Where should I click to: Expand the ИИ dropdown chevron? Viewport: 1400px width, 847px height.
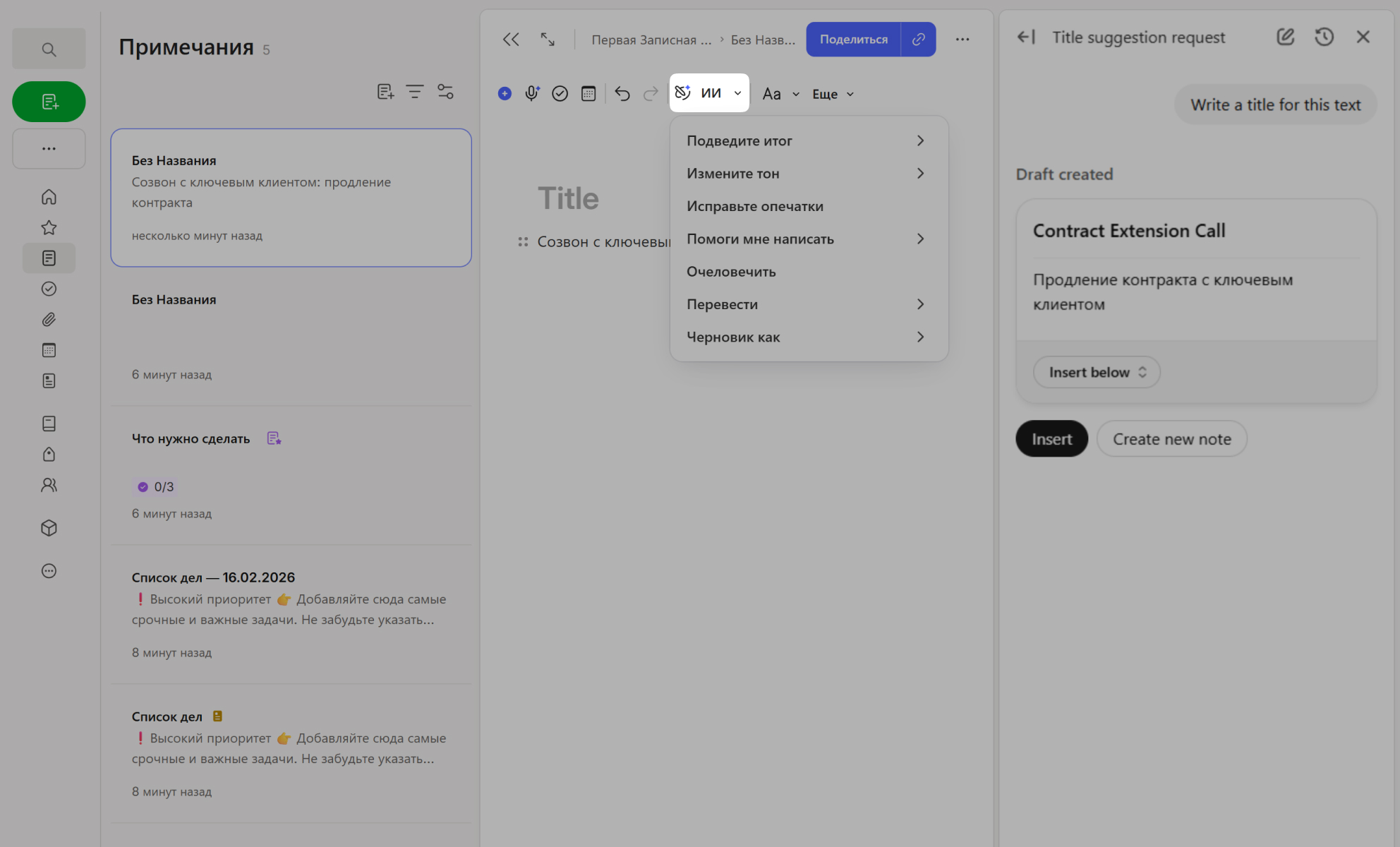[x=737, y=93]
